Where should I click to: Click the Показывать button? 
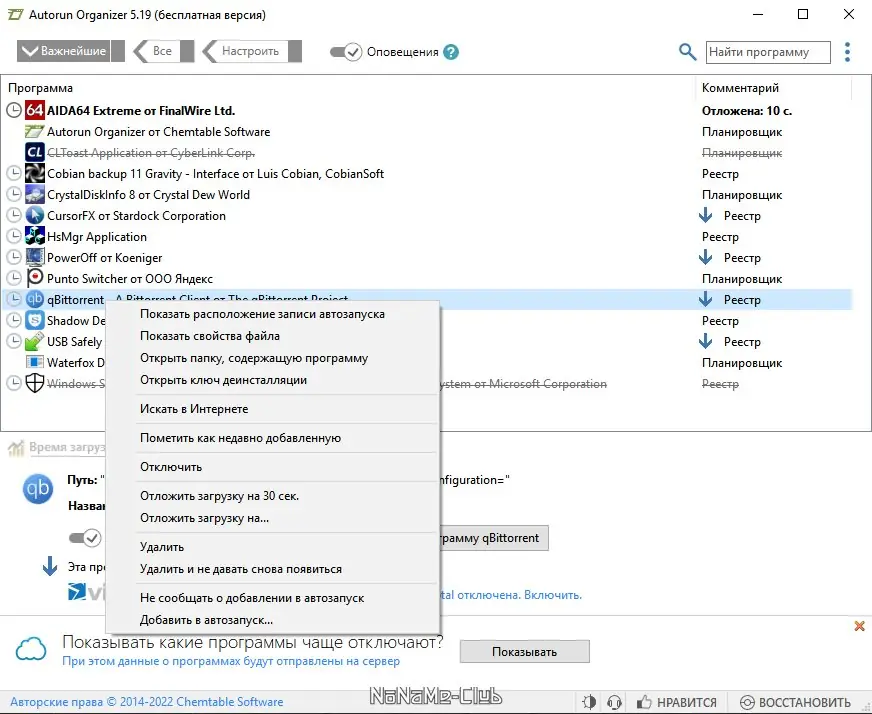click(524, 652)
